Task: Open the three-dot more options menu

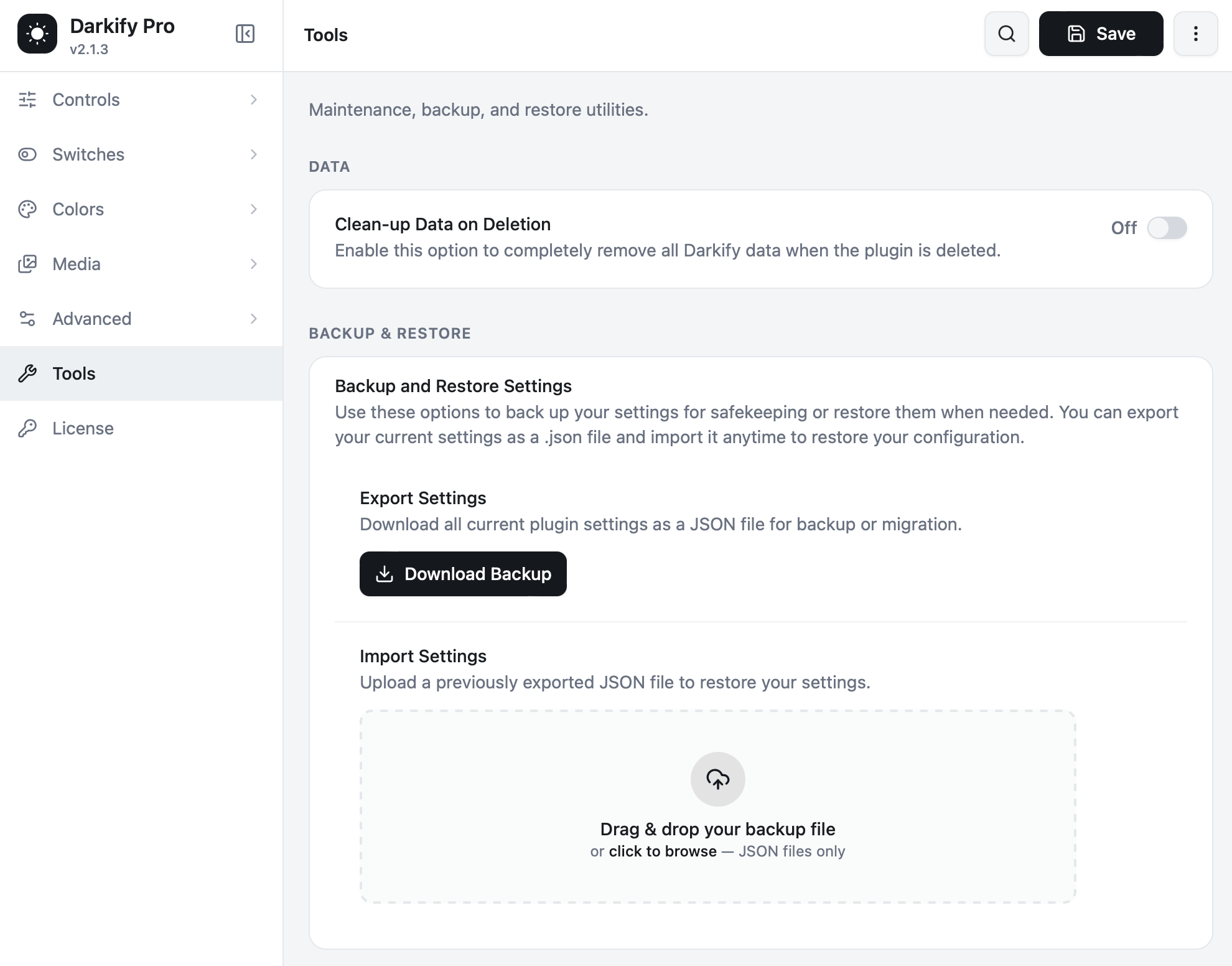Action: point(1196,34)
